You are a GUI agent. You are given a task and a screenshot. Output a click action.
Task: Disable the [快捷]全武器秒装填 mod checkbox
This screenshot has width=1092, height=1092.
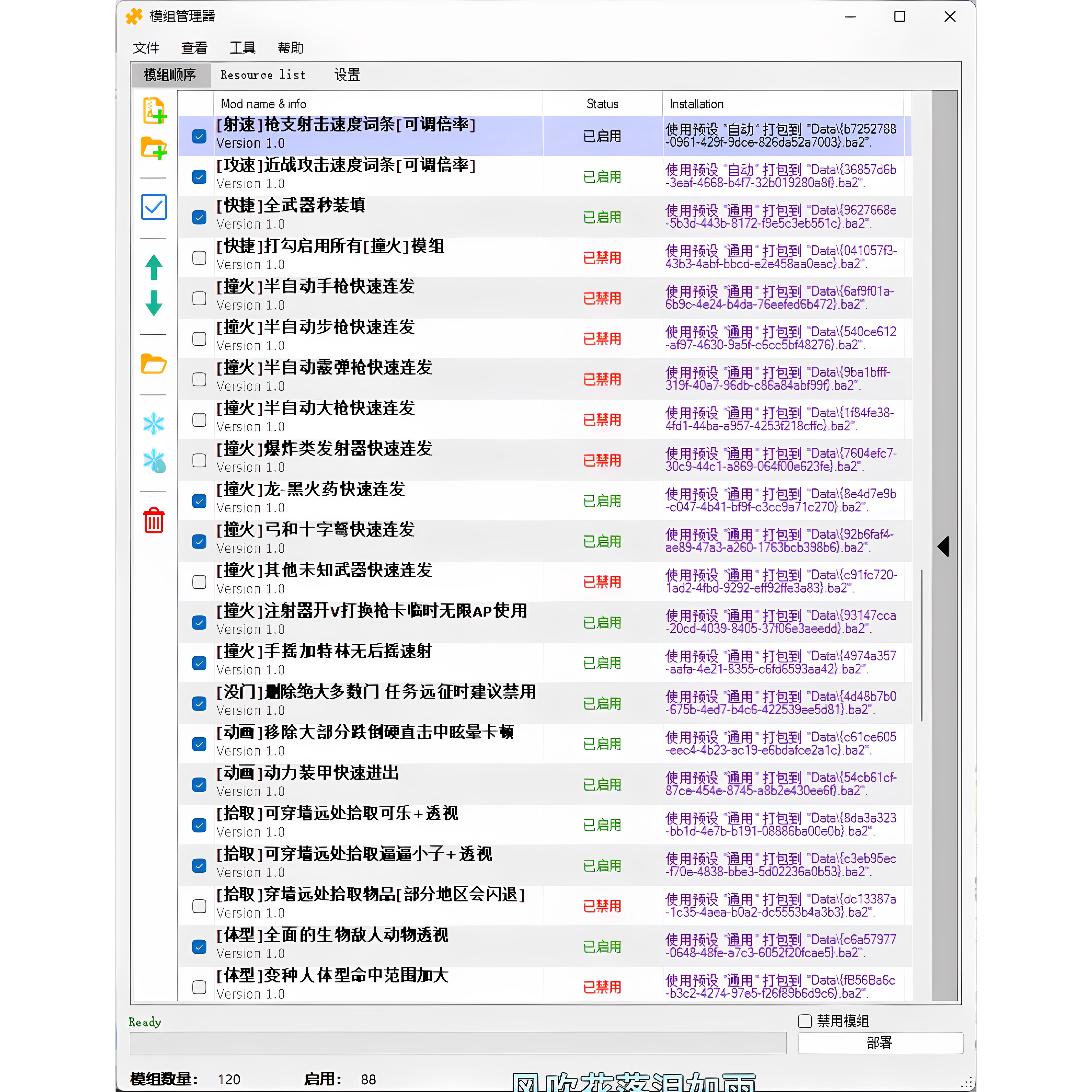(x=199, y=217)
